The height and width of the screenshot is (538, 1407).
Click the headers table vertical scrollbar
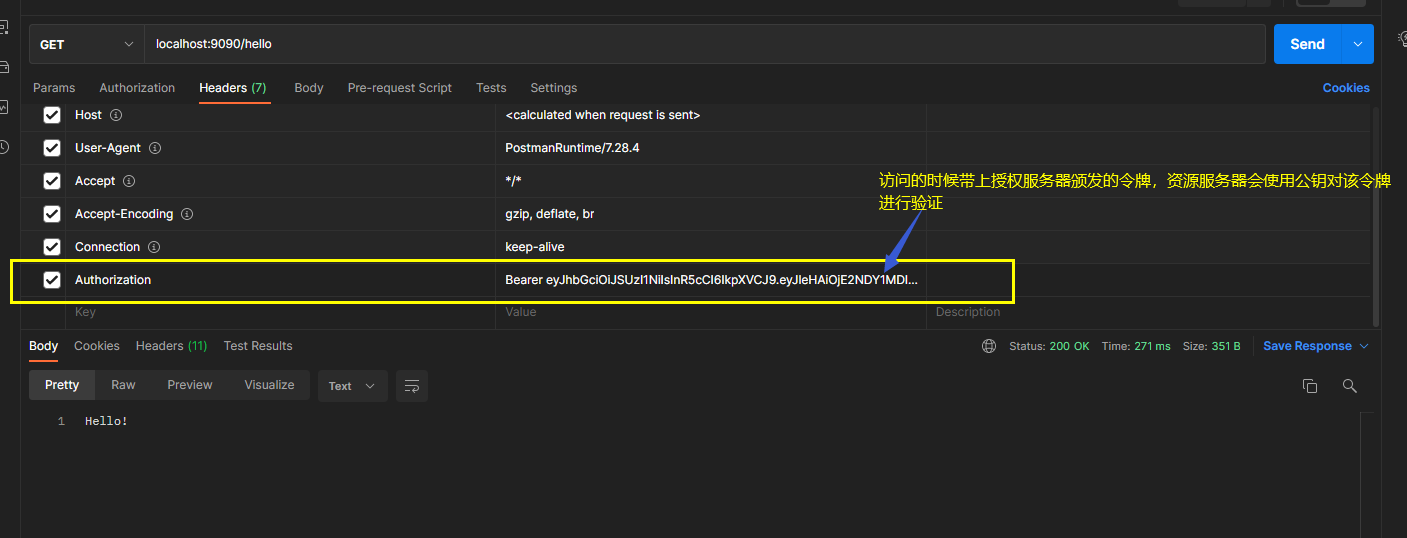tap(1376, 215)
